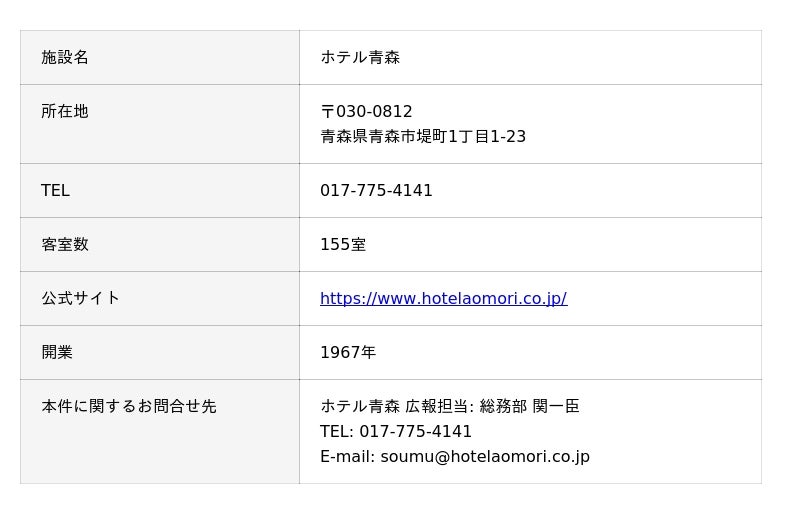This screenshot has width=800, height=514.
Task: Click the 広報担当 text
Action: click(438, 406)
